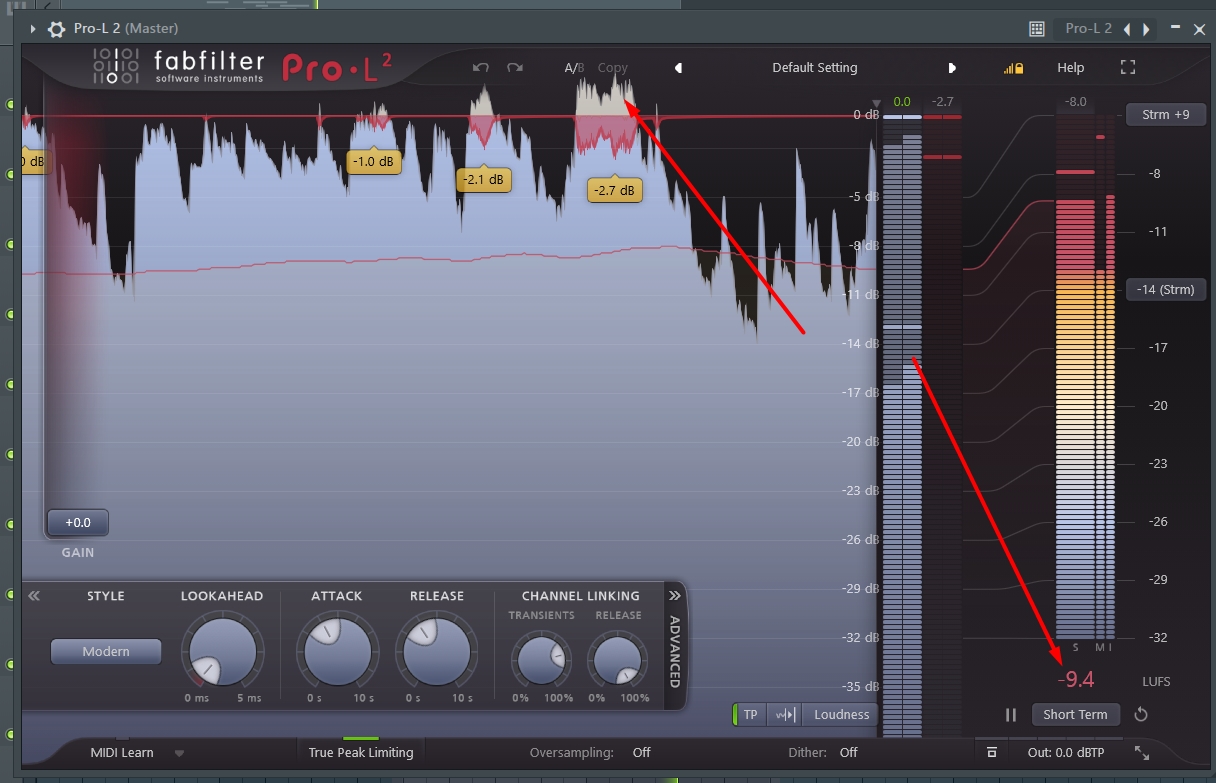Open the Short Term loudness mode menu

coord(1075,714)
